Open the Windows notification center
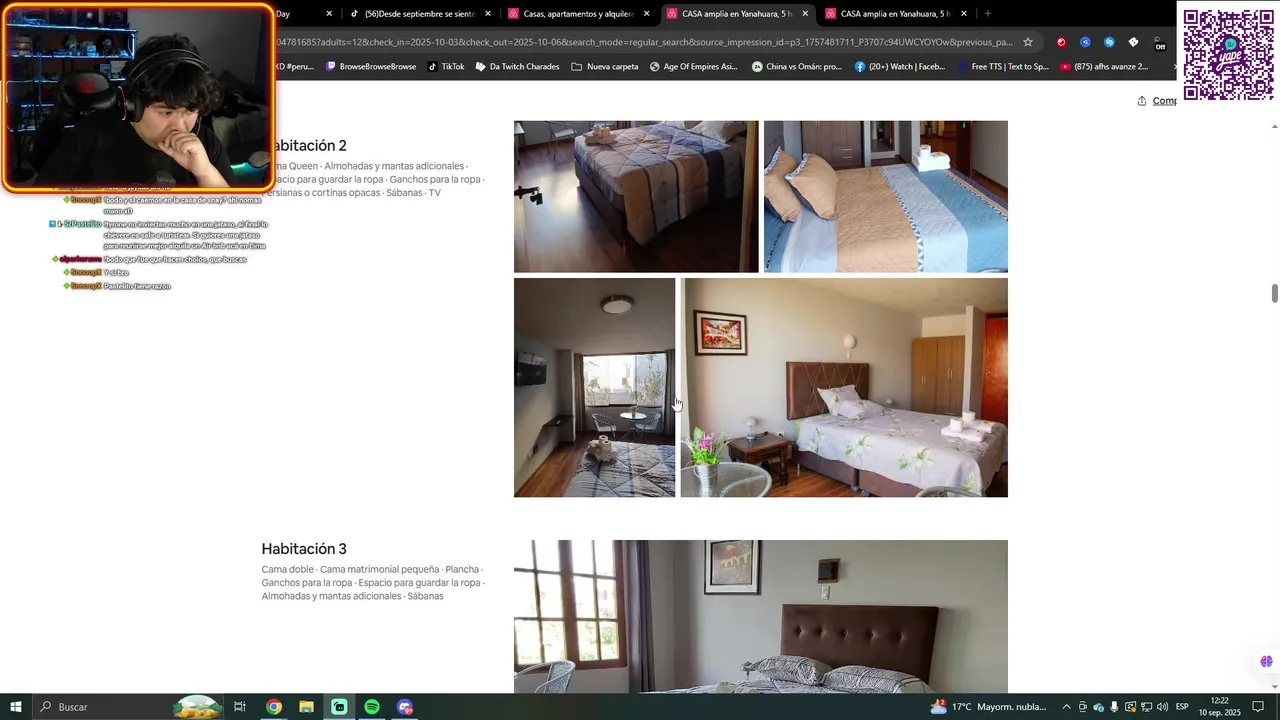The image size is (1280, 720). click(x=1258, y=707)
